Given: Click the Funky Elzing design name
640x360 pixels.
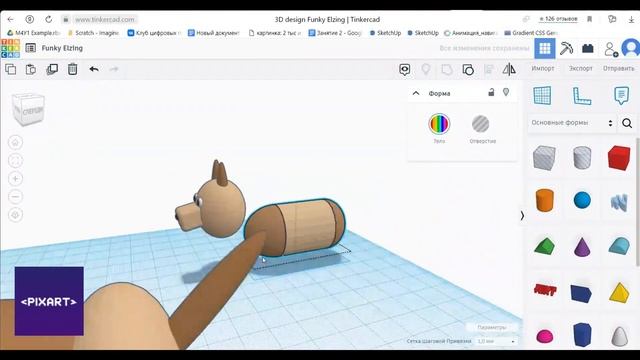Looking at the screenshot, I should point(62,48).
